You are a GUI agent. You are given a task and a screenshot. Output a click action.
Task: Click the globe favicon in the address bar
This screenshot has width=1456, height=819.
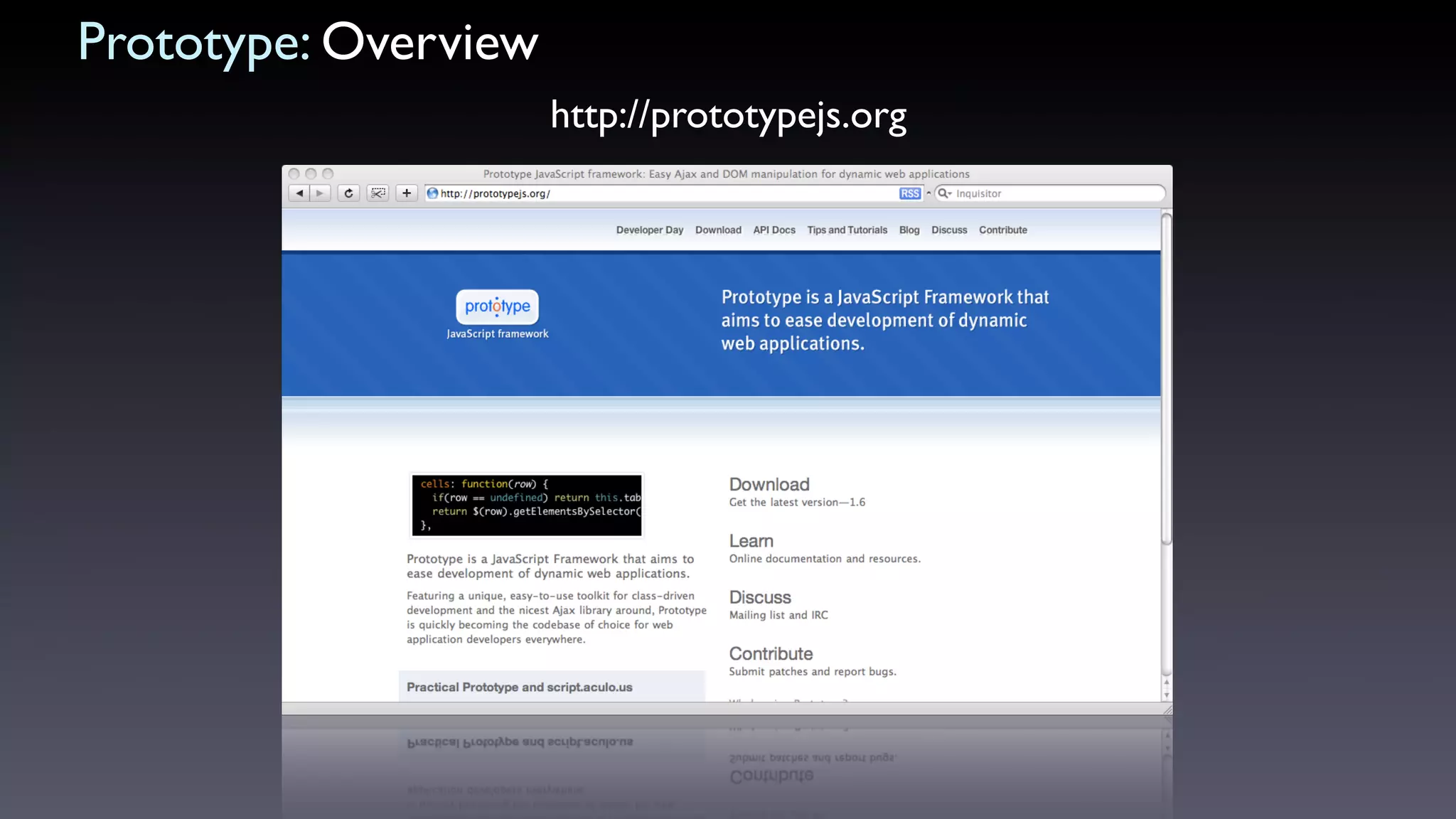coord(432,193)
